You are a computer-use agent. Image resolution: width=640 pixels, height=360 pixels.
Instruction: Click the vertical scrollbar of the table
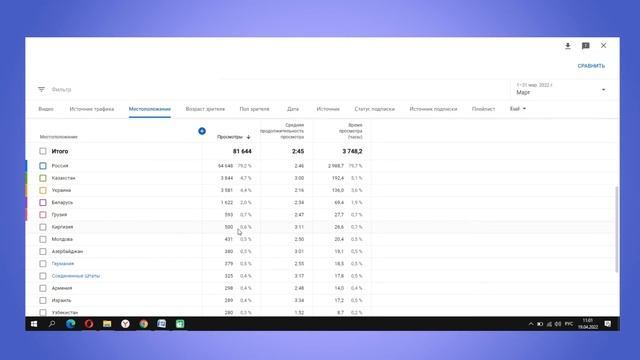(x=616, y=229)
